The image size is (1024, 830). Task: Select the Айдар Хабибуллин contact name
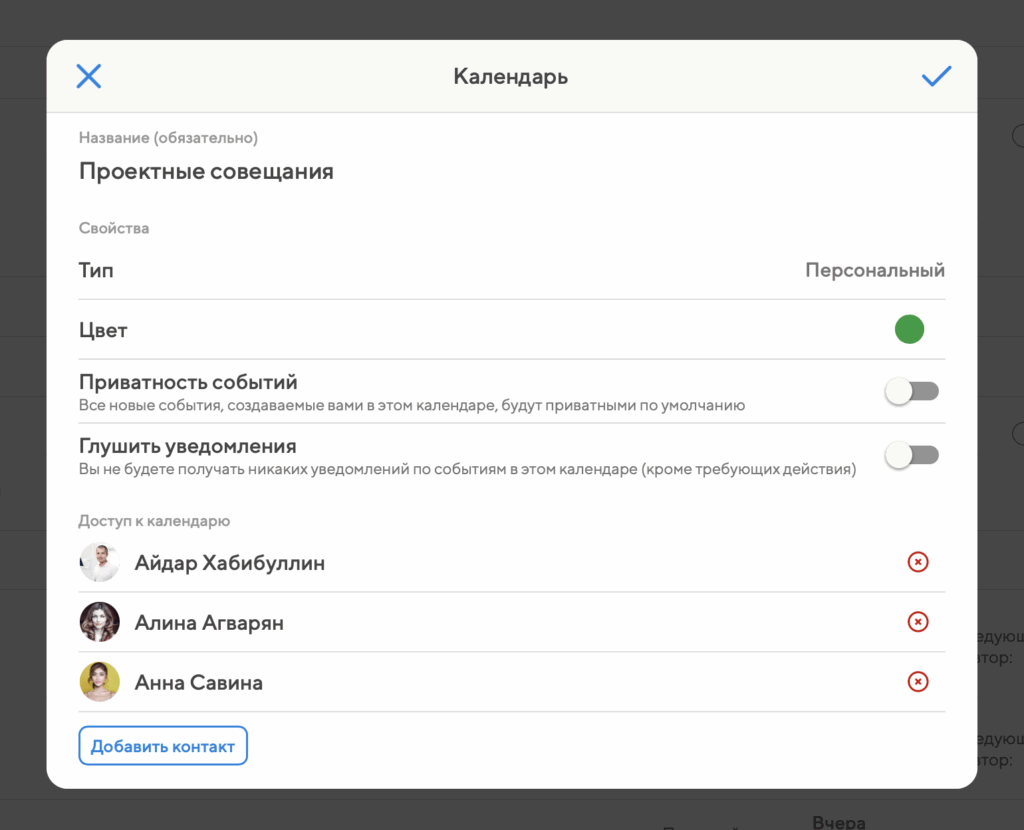coord(229,563)
